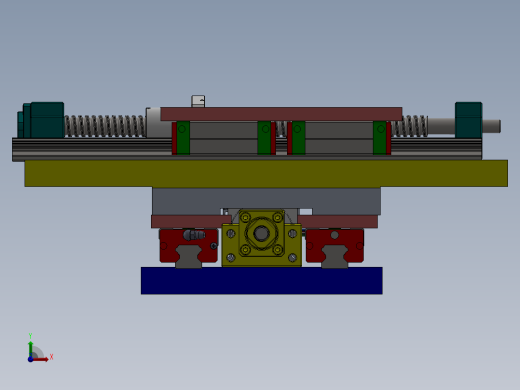Select the large teal bearing block at left end
This screenshot has height=390, width=520.
47,120
